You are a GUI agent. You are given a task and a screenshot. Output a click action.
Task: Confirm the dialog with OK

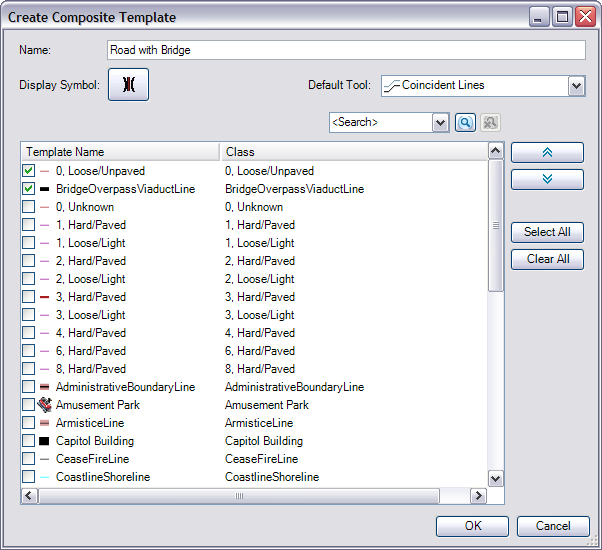click(472, 526)
